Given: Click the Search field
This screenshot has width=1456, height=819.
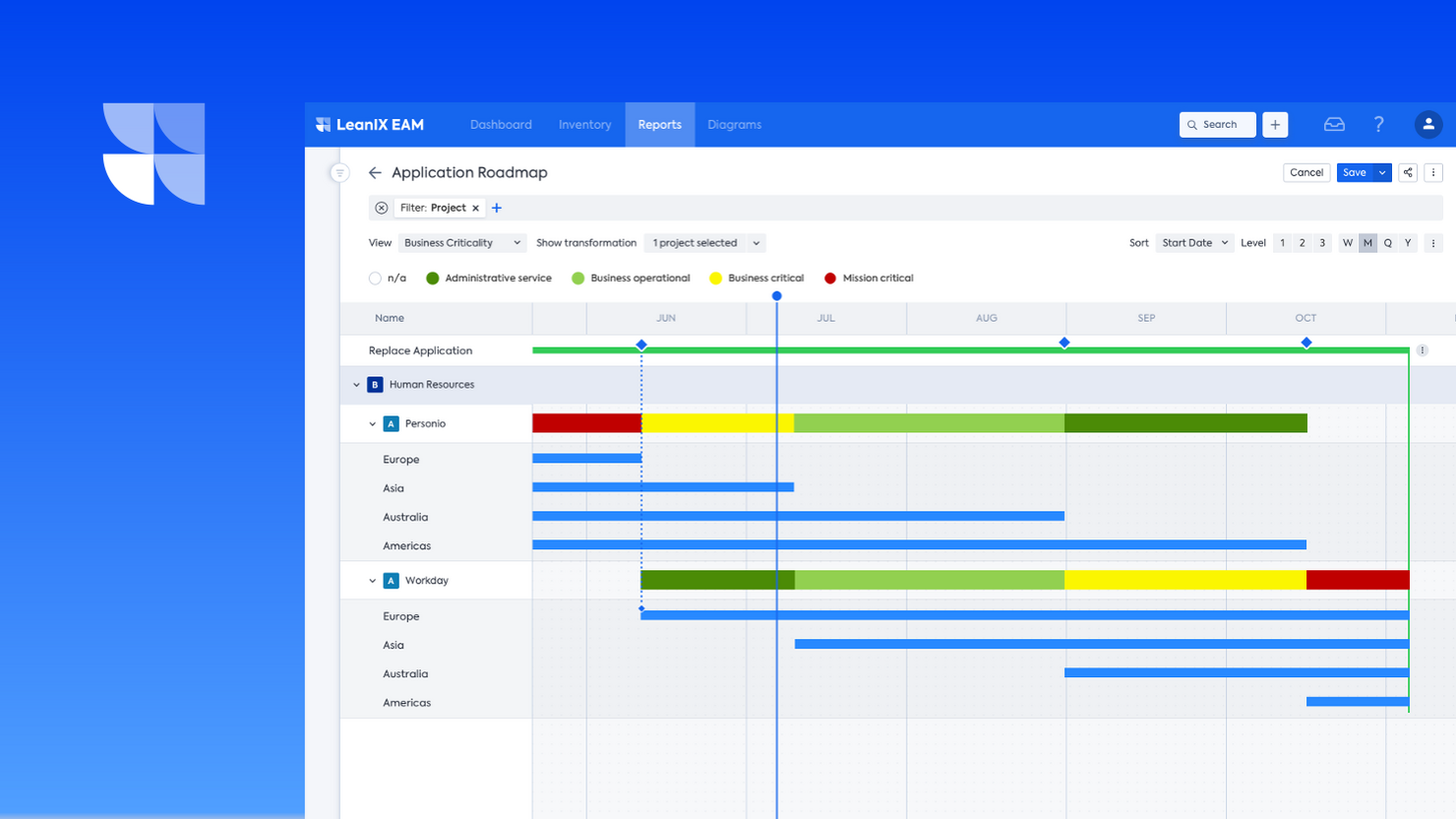Looking at the screenshot, I should (x=1218, y=125).
